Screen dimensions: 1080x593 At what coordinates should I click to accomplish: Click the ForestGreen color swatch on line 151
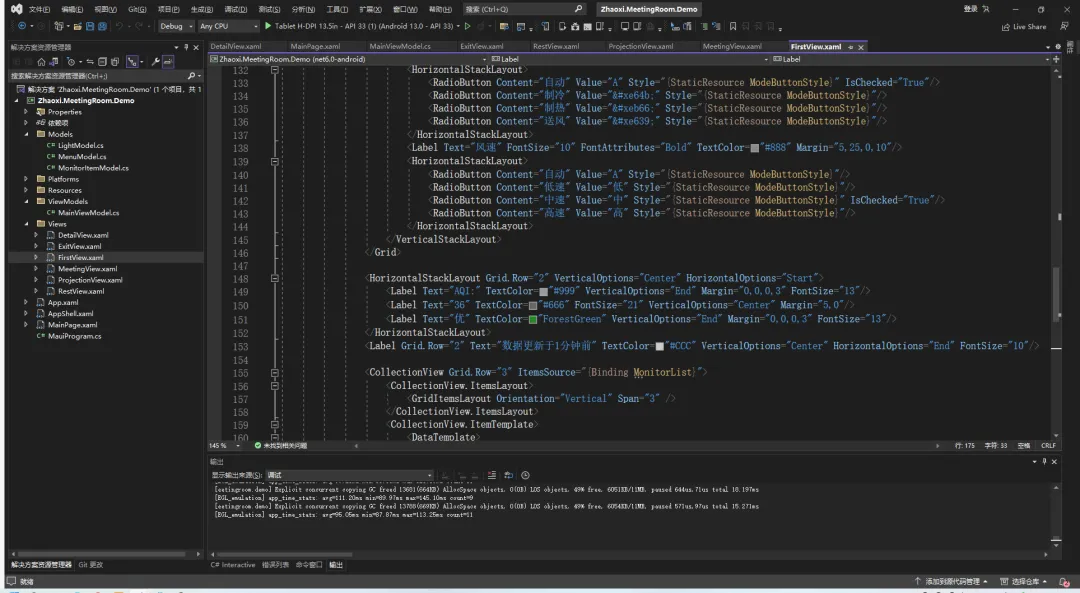(534, 319)
